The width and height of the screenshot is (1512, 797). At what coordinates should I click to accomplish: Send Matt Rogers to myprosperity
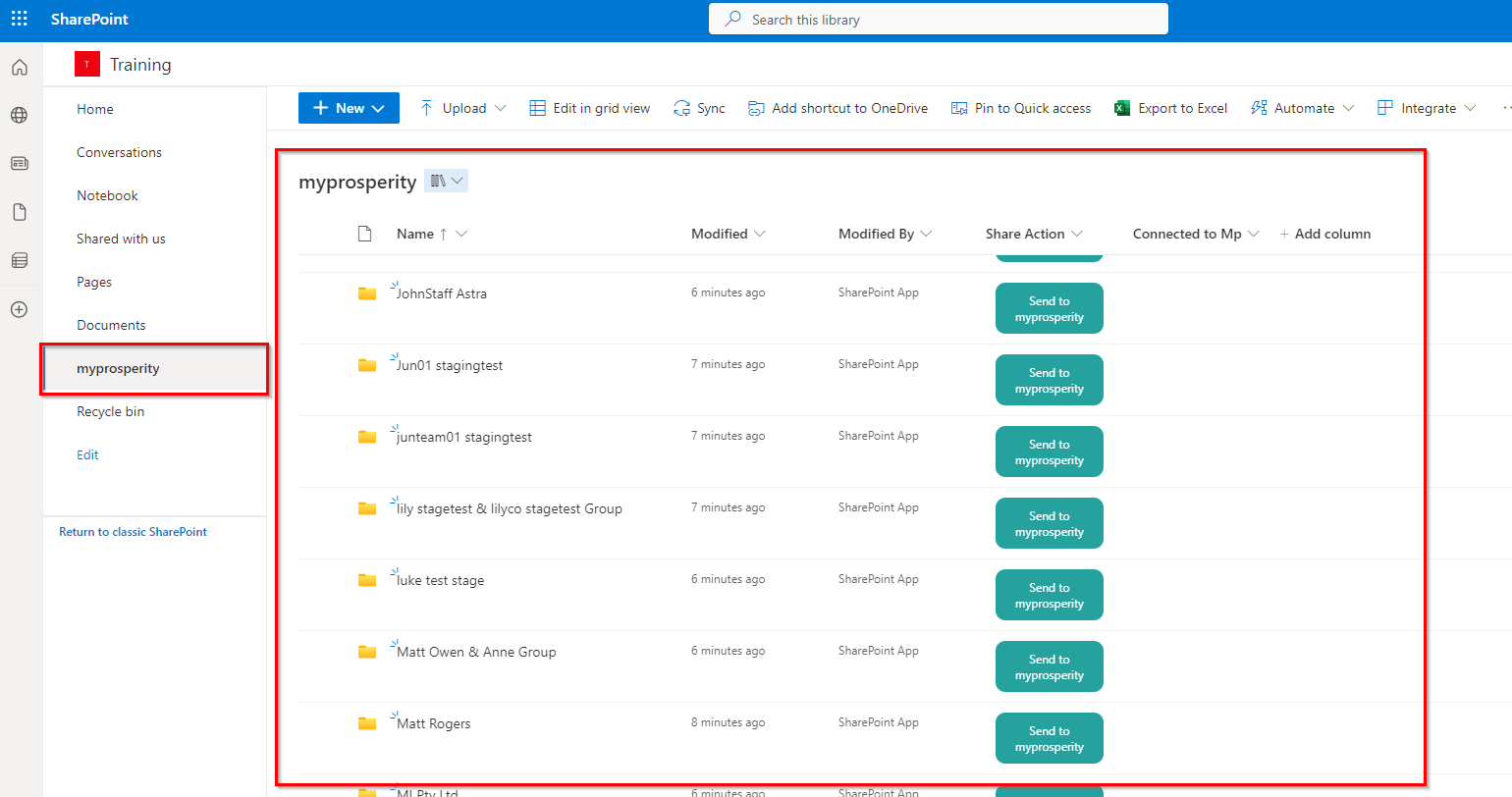tap(1050, 738)
